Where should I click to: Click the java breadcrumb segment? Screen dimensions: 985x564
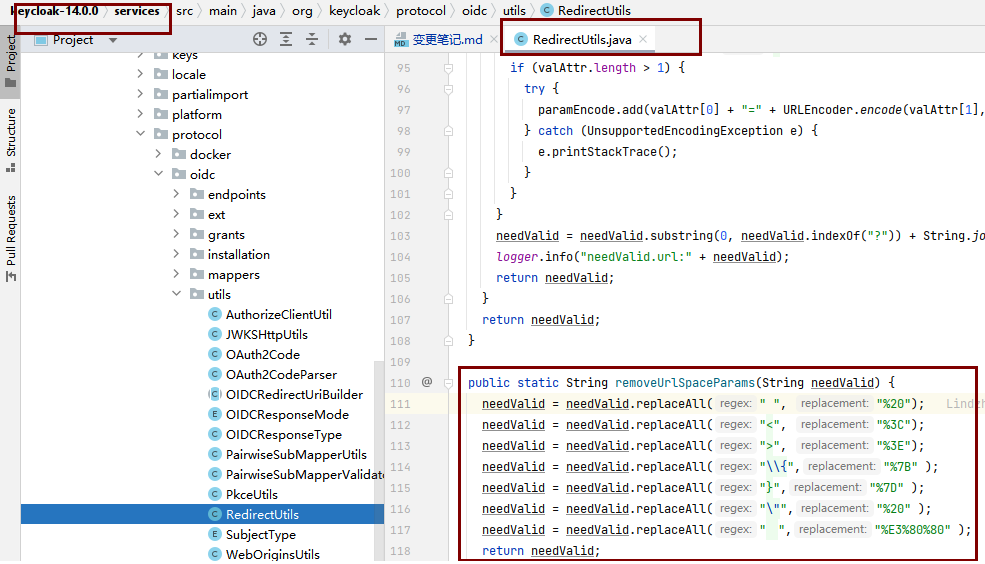tap(264, 11)
